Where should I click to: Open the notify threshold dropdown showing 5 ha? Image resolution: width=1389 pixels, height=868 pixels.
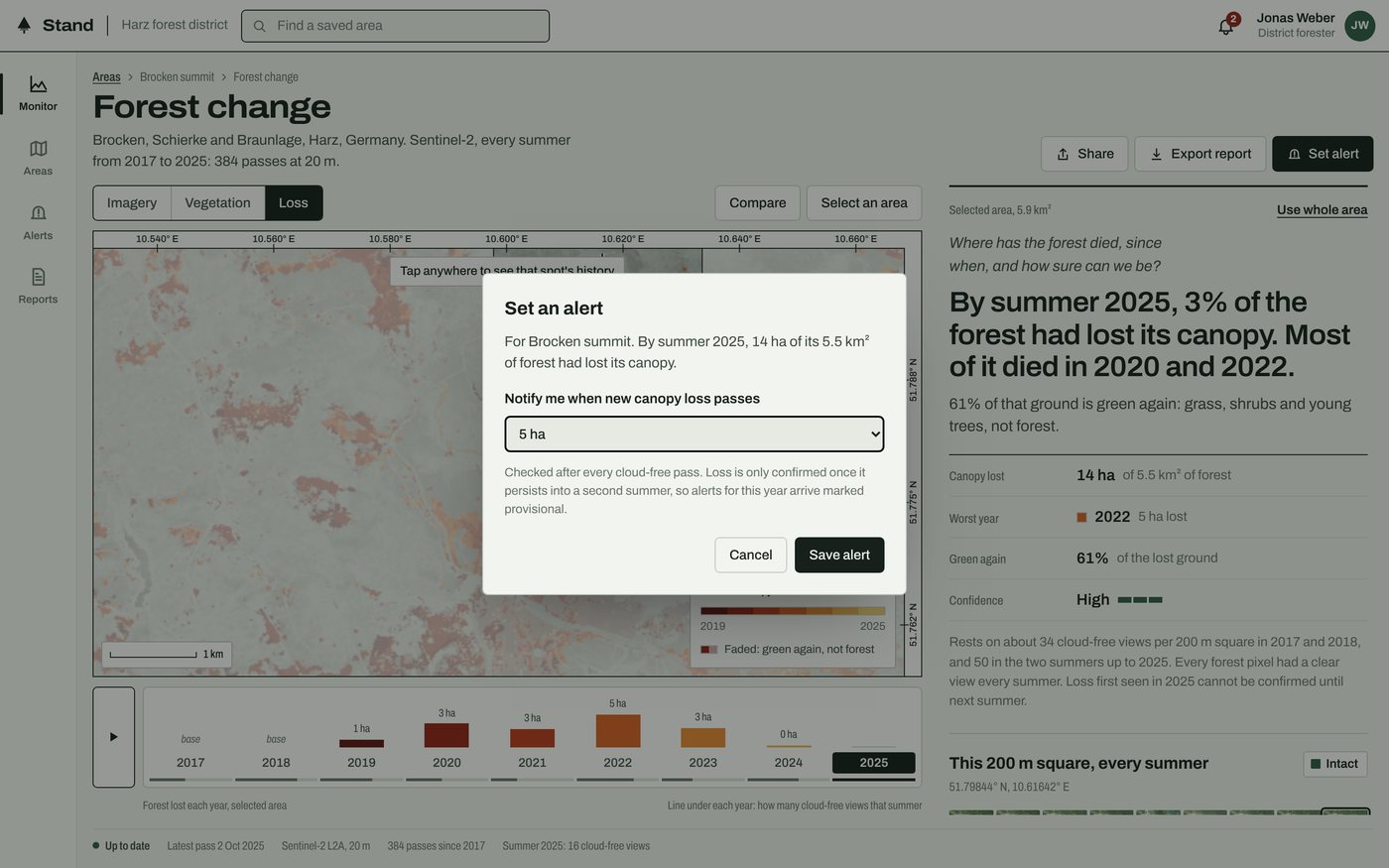tap(694, 434)
